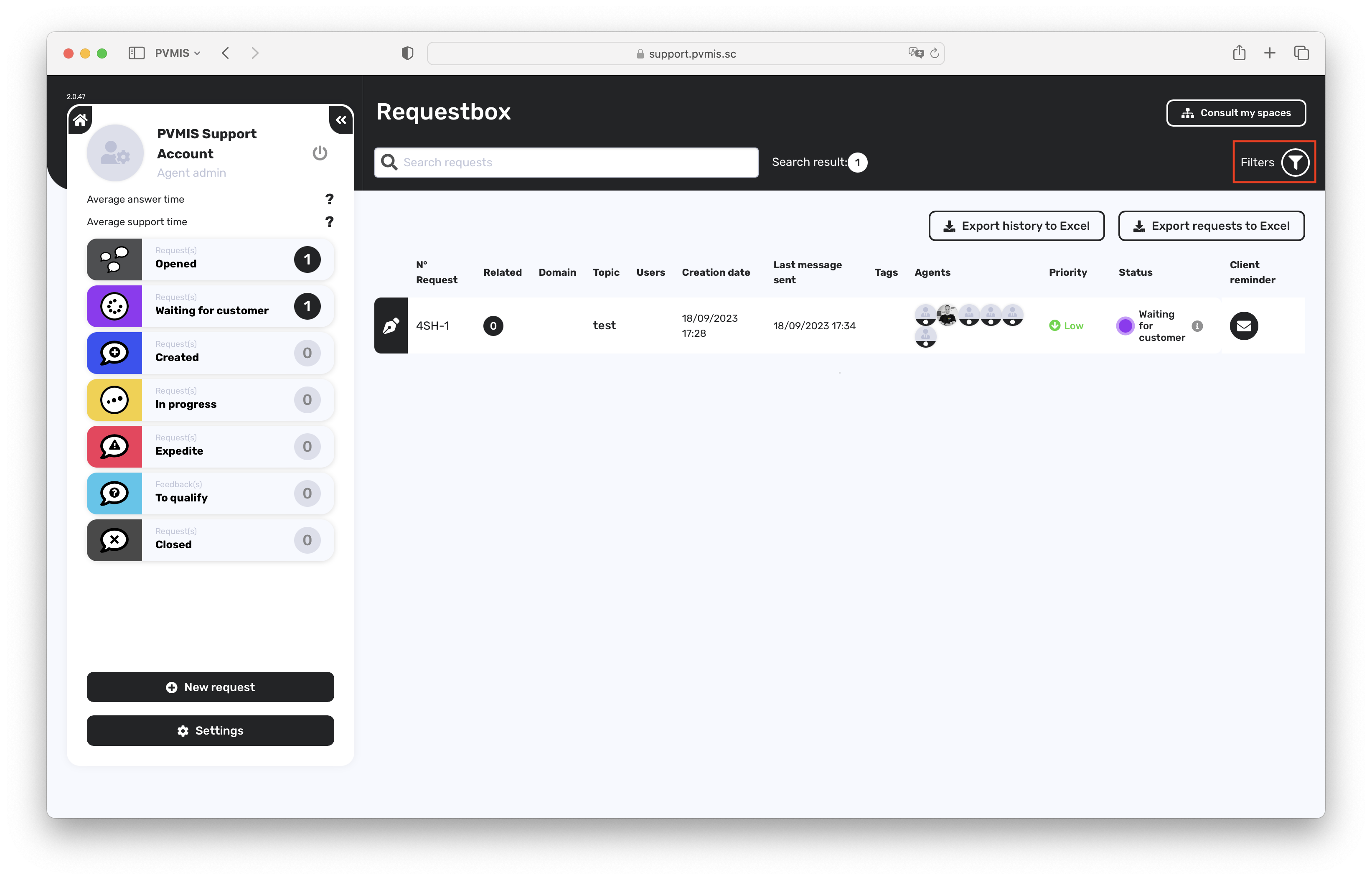Toggle the Safari sidebar button
Screen dimensions: 1372x880
click(x=137, y=53)
